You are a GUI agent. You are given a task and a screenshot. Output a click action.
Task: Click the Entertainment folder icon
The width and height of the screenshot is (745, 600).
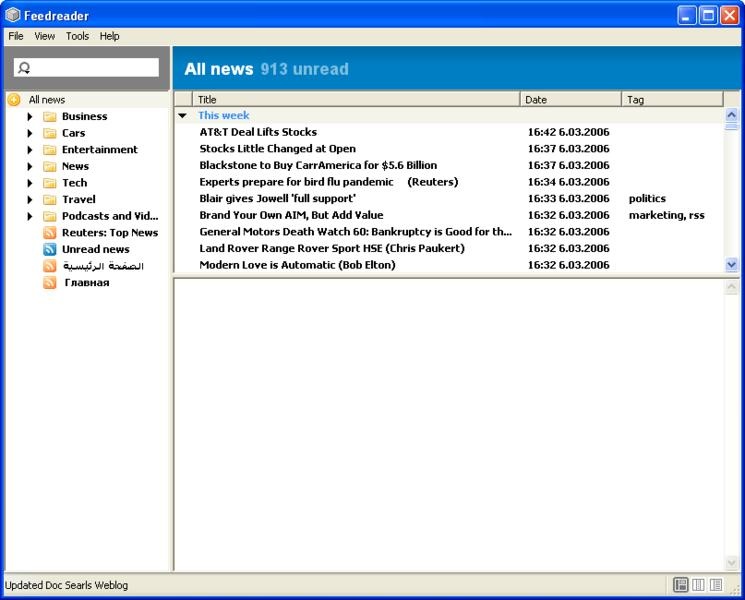click(49, 150)
